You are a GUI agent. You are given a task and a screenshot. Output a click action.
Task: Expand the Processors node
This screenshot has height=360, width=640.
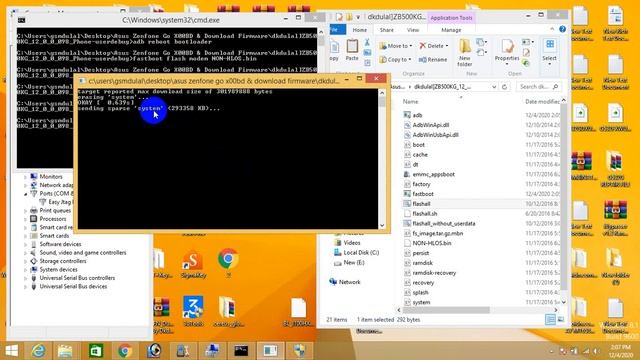pyautogui.click(x=25, y=219)
